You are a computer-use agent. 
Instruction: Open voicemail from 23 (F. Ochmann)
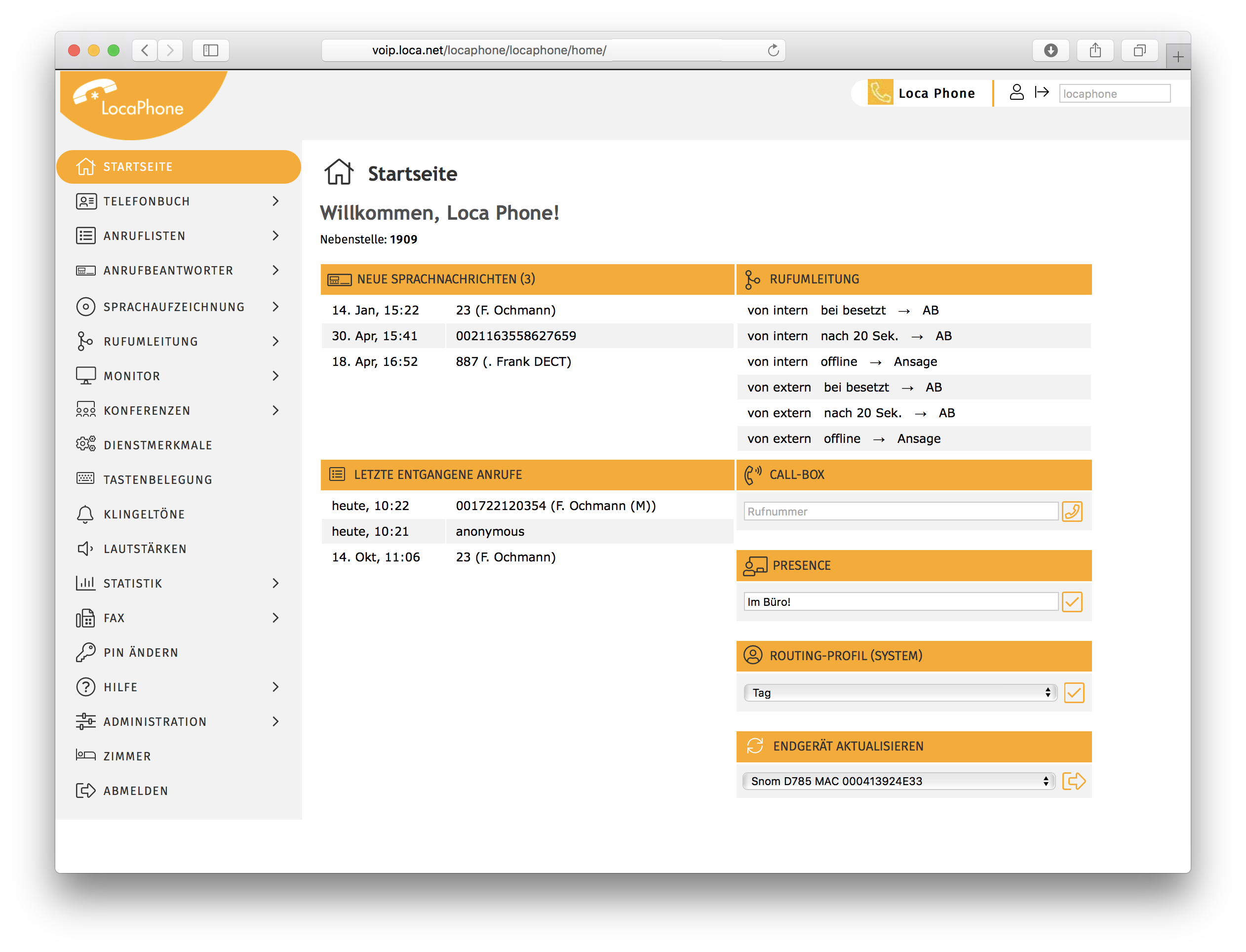[x=505, y=310]
